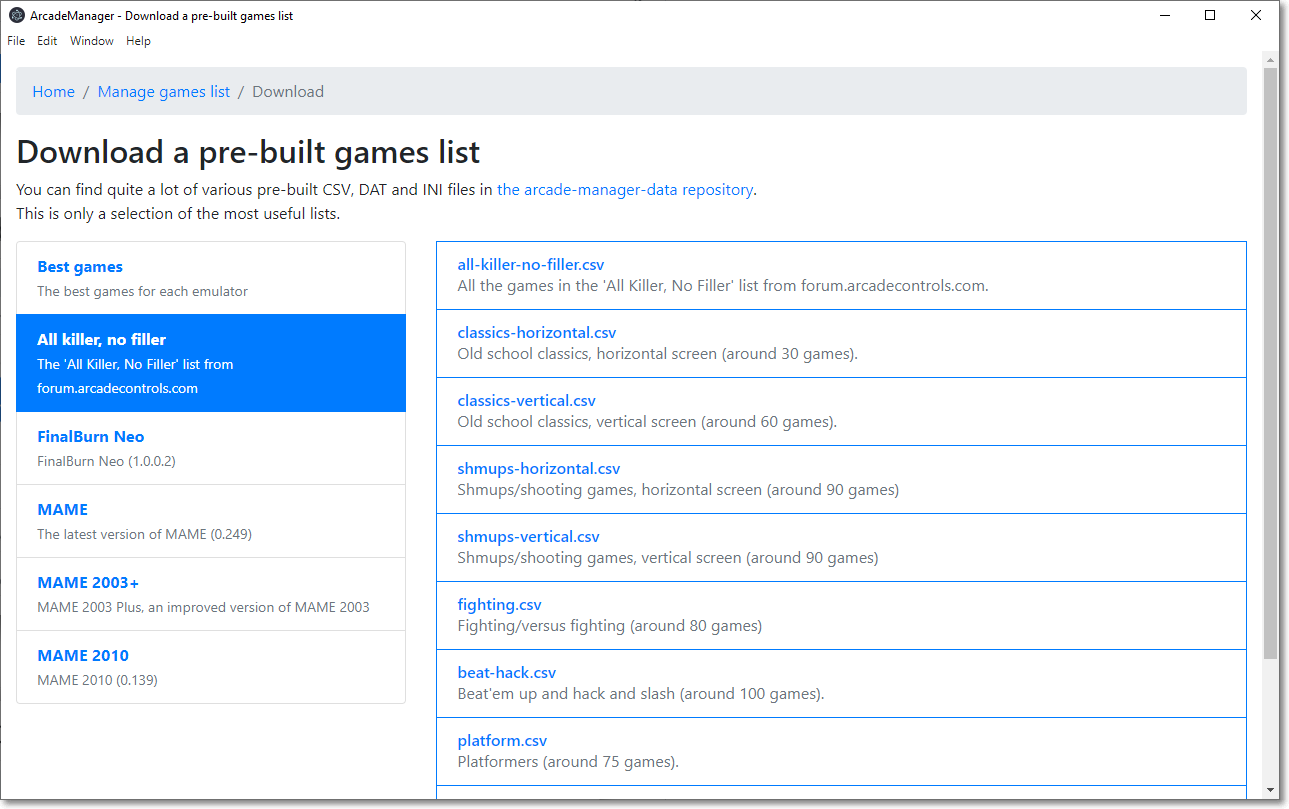Download platform.csv
This screenshot has height=809, width=1289.
502,741
